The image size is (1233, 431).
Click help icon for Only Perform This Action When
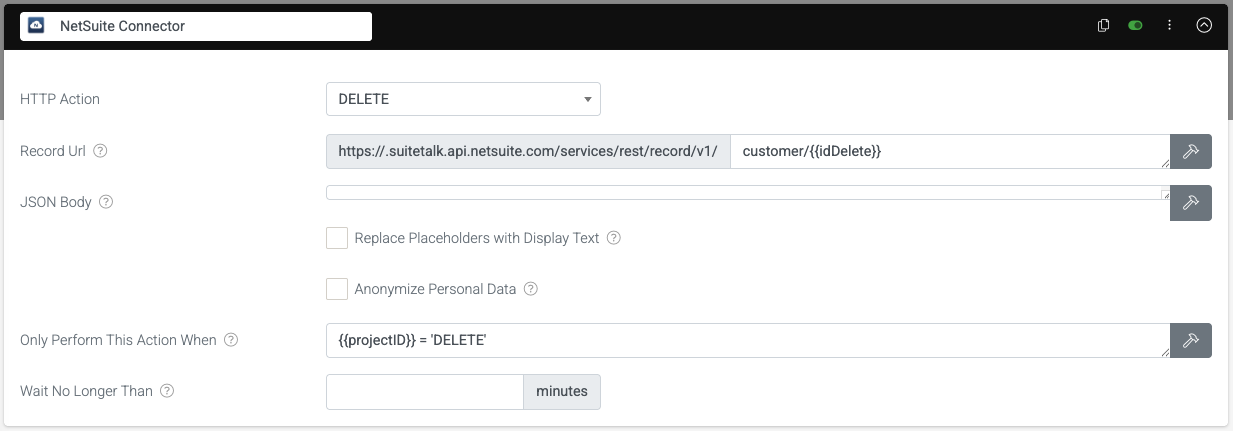click(x=231, y=340)
